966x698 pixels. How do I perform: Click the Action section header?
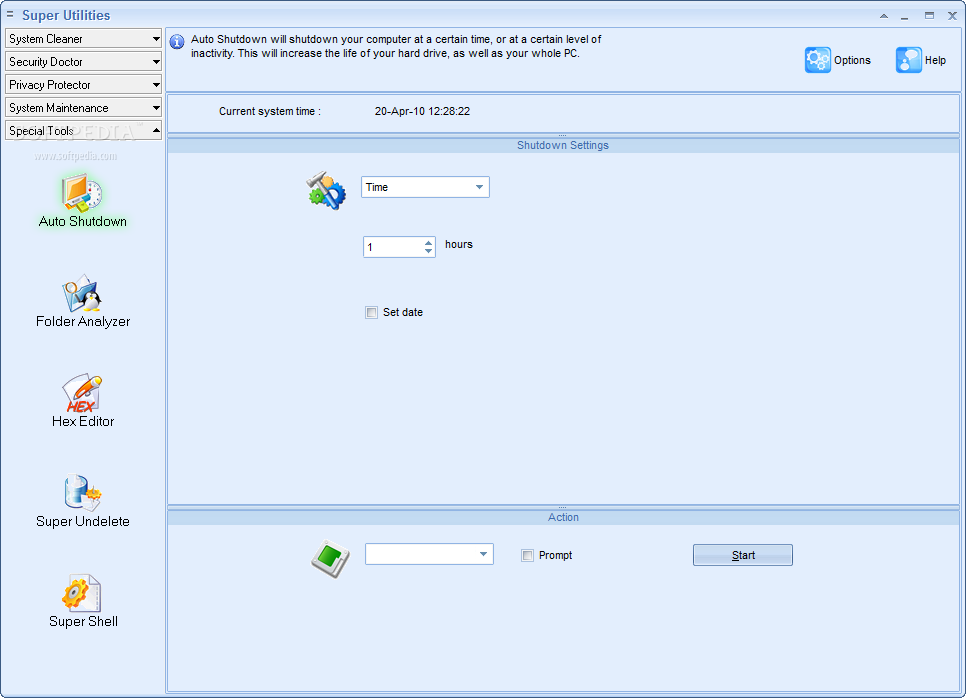click(x=563, y=517)
